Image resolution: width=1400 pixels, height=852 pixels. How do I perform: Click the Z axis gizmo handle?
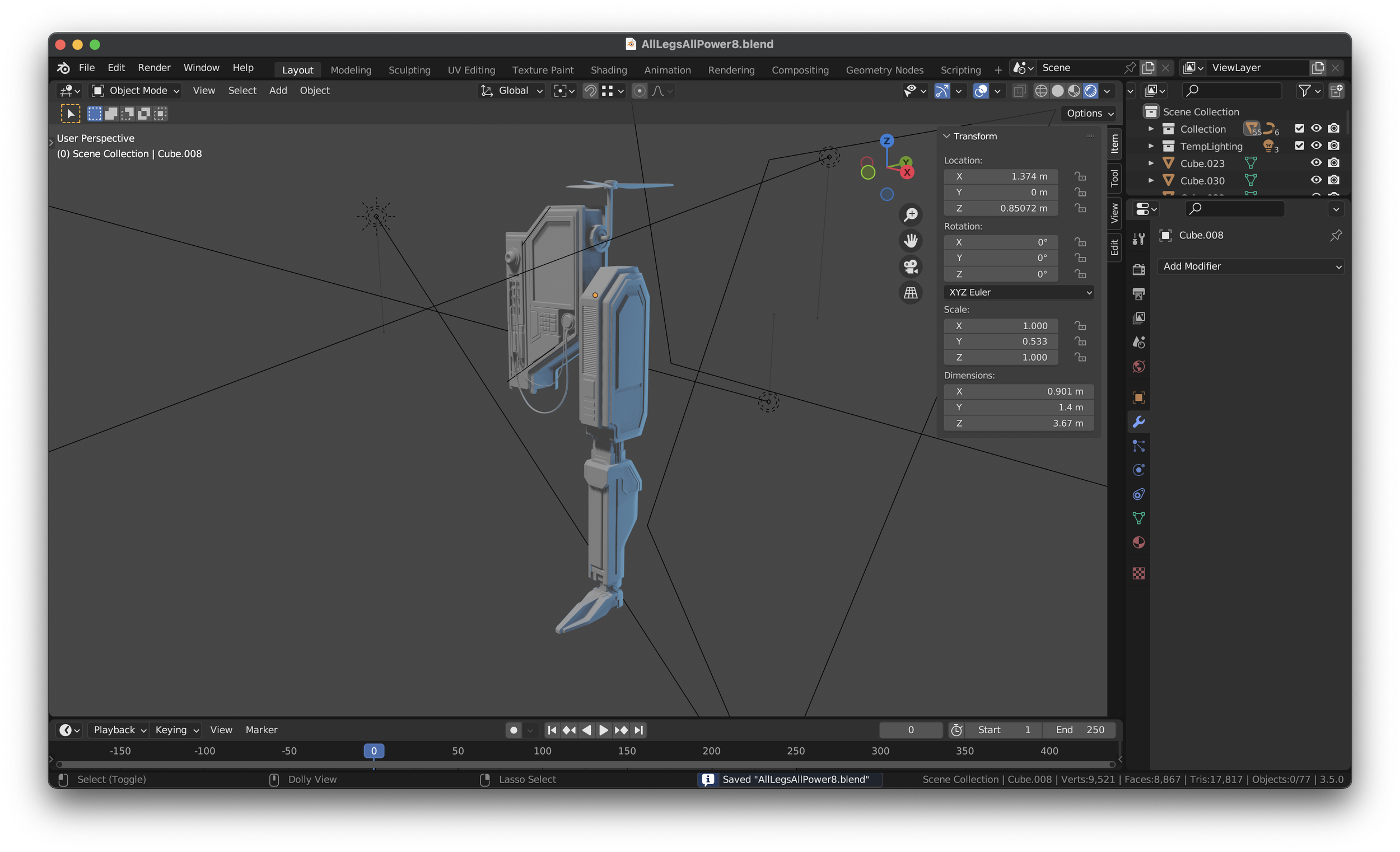(886, 141)
